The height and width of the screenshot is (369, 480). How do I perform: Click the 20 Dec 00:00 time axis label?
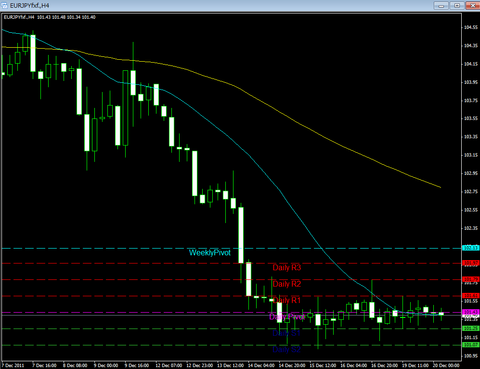[x=446, y=365]
